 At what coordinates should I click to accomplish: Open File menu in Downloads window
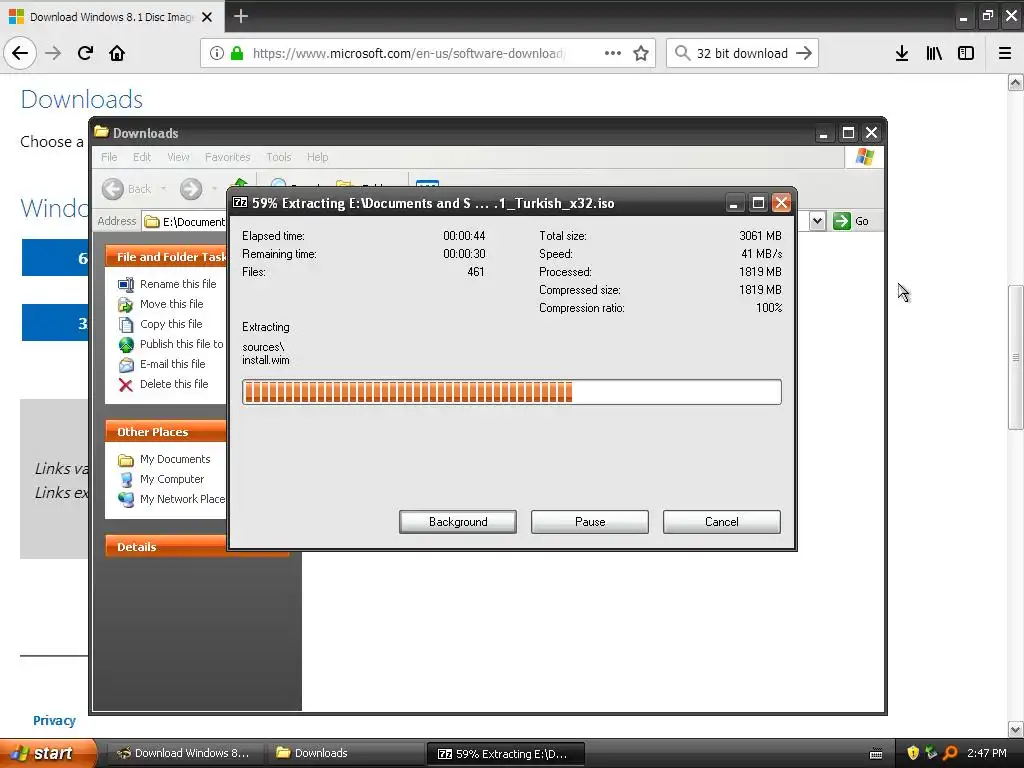[x=109, y=157]
